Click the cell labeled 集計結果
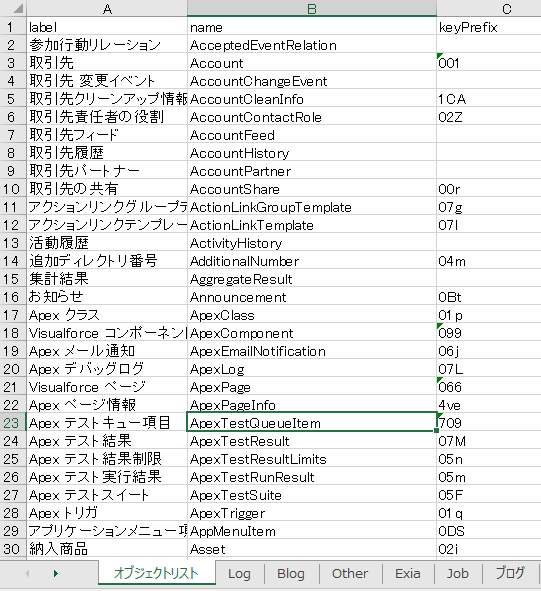This screenshot has width=541, height=591. tap(107, 279)
